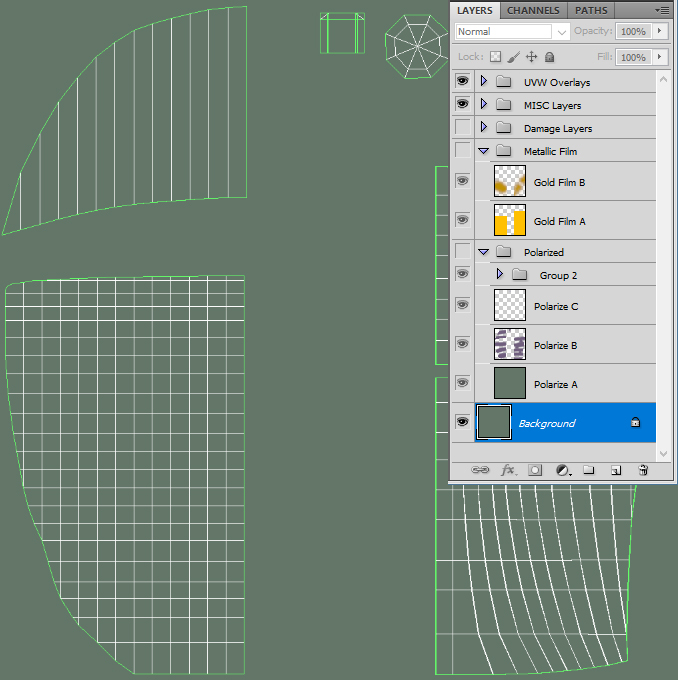The height and width of the screenshot is (680, 678).
Task: Create a new layer
Action: pyautogui.click(x=616, y=470)
